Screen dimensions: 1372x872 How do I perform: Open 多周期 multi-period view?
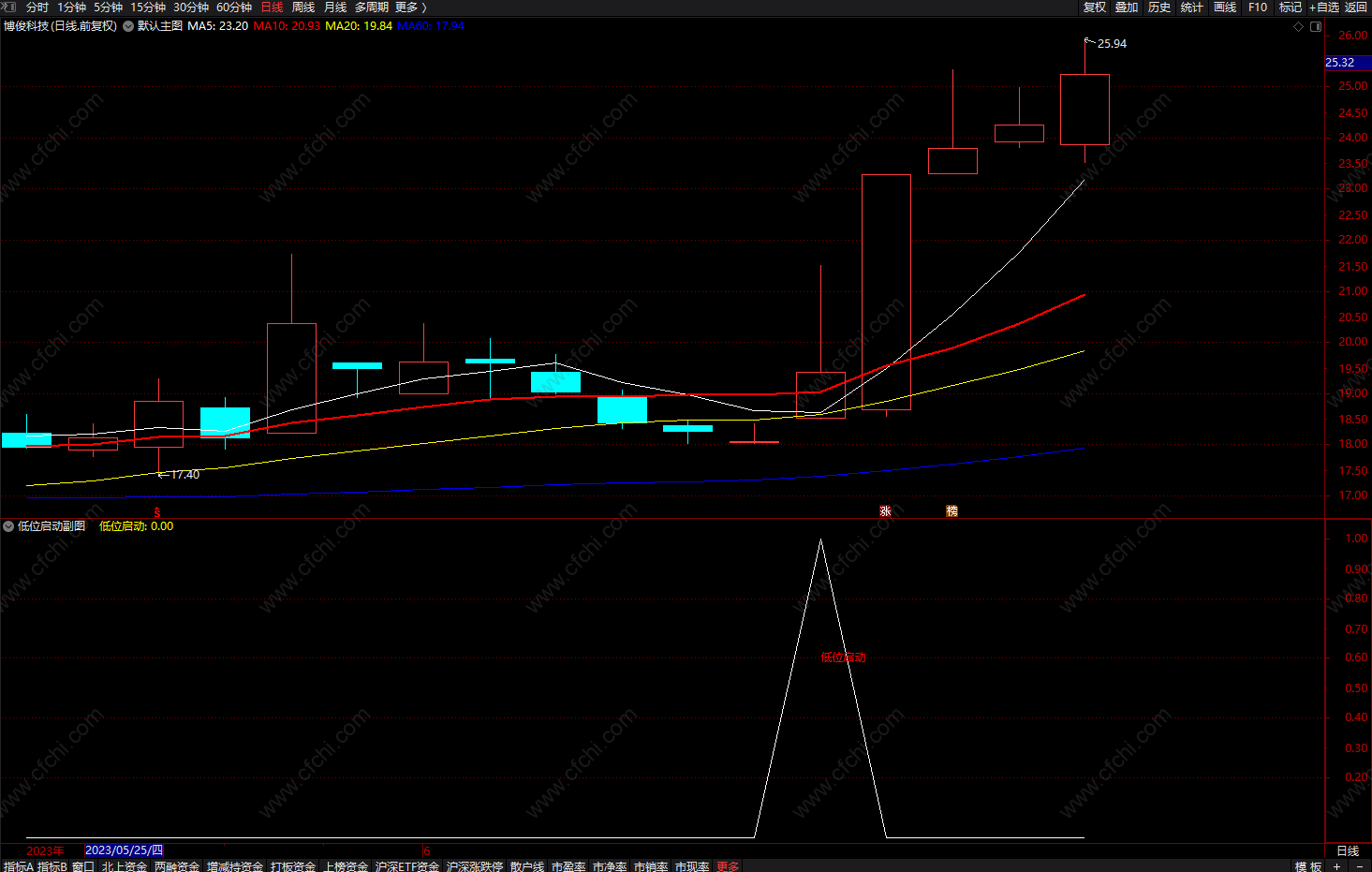pyautogui.click(x=372, y=7)
